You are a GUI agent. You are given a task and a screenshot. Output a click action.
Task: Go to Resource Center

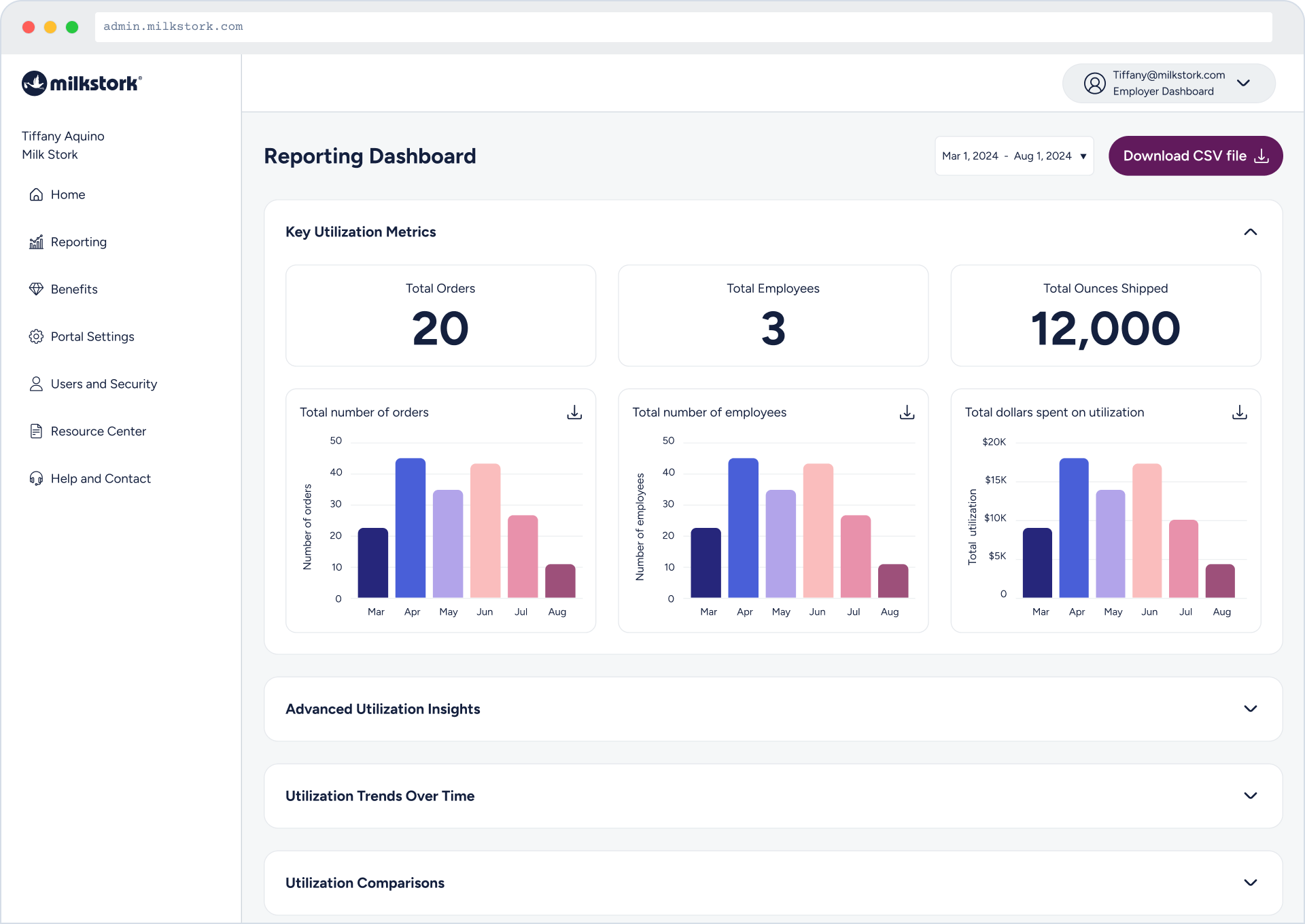(x=98, y=431)
